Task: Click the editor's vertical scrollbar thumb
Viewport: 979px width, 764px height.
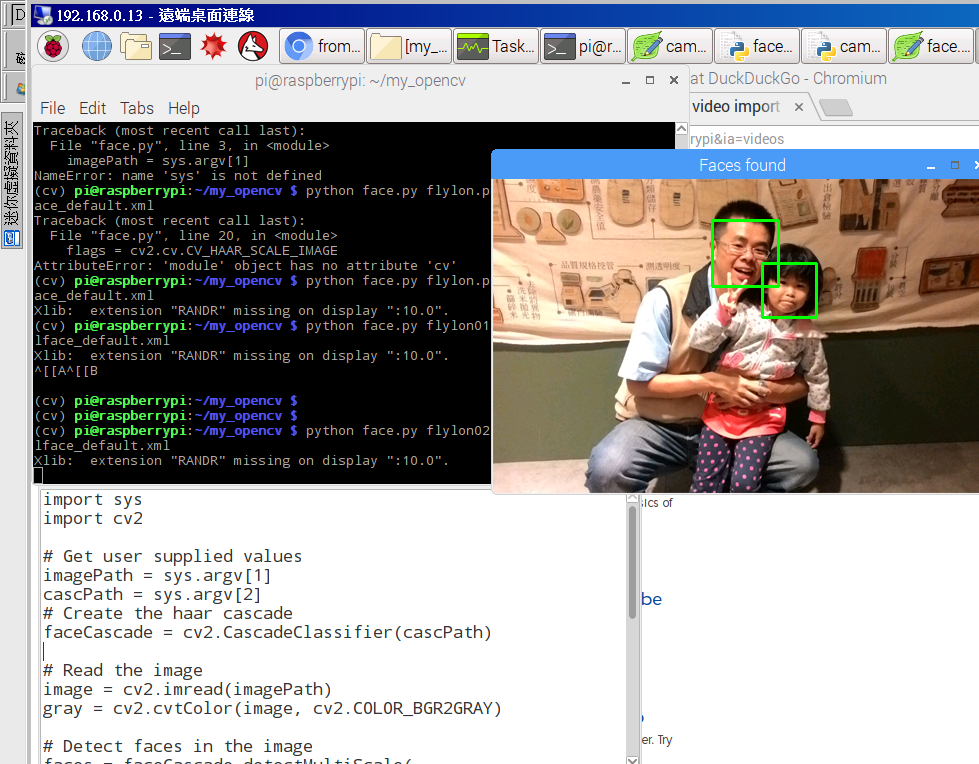Action: [x=632, y=560]
